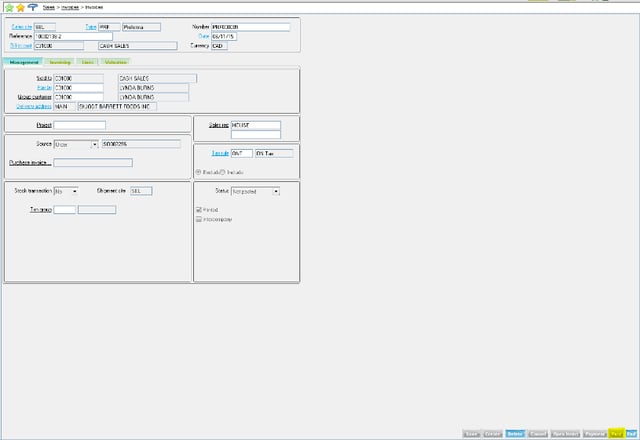
Task: Select the first tax radio button
Action: click(198, 172)
